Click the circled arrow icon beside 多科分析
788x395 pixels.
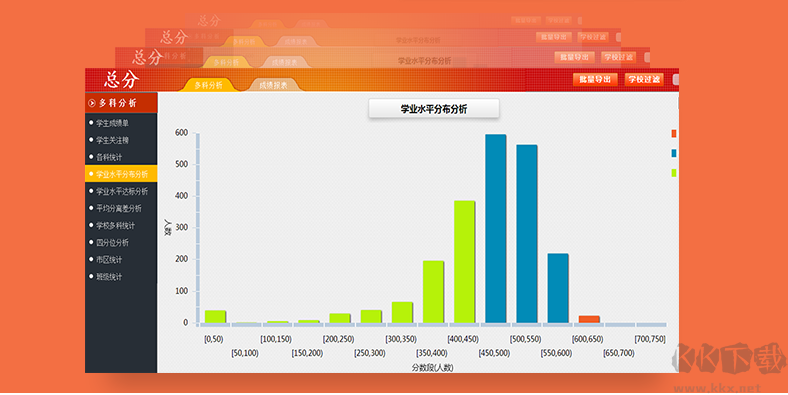click(x=92, y=103)
